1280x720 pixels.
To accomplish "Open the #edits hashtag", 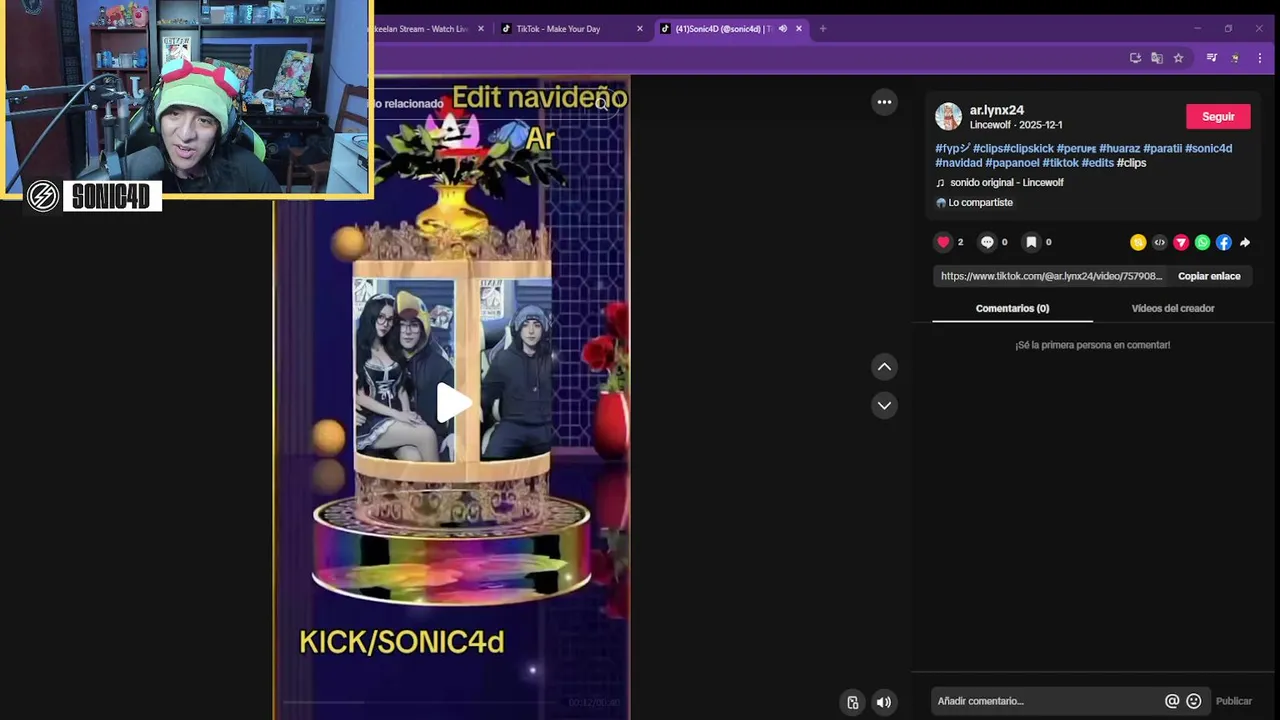I will (x=1097, y=163).
